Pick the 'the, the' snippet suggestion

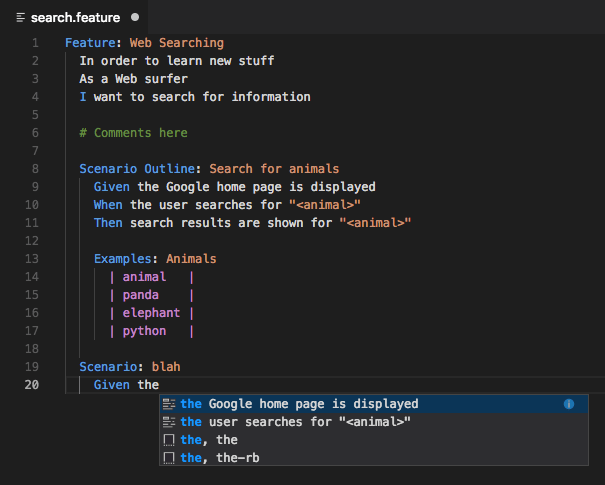pyautogui.click(x=209, y=440)
